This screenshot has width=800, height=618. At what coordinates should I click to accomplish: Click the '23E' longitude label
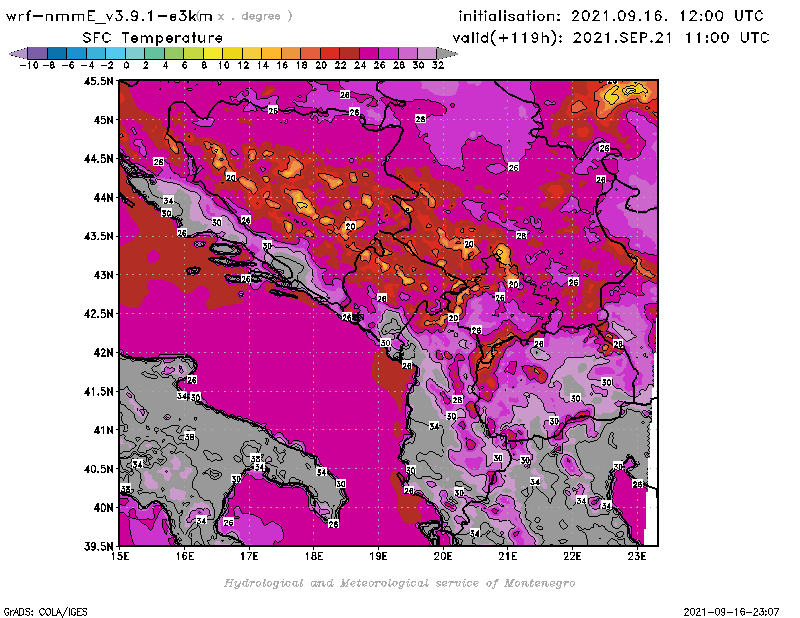(x=637, y=556)
